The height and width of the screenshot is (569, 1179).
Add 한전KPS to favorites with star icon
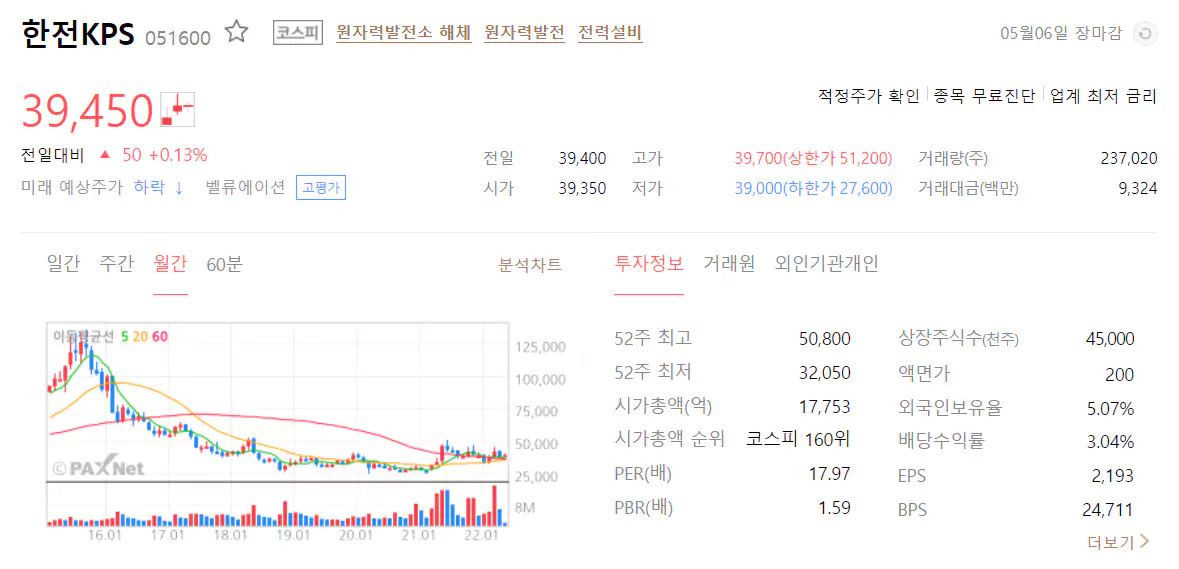tap(237, 32)
